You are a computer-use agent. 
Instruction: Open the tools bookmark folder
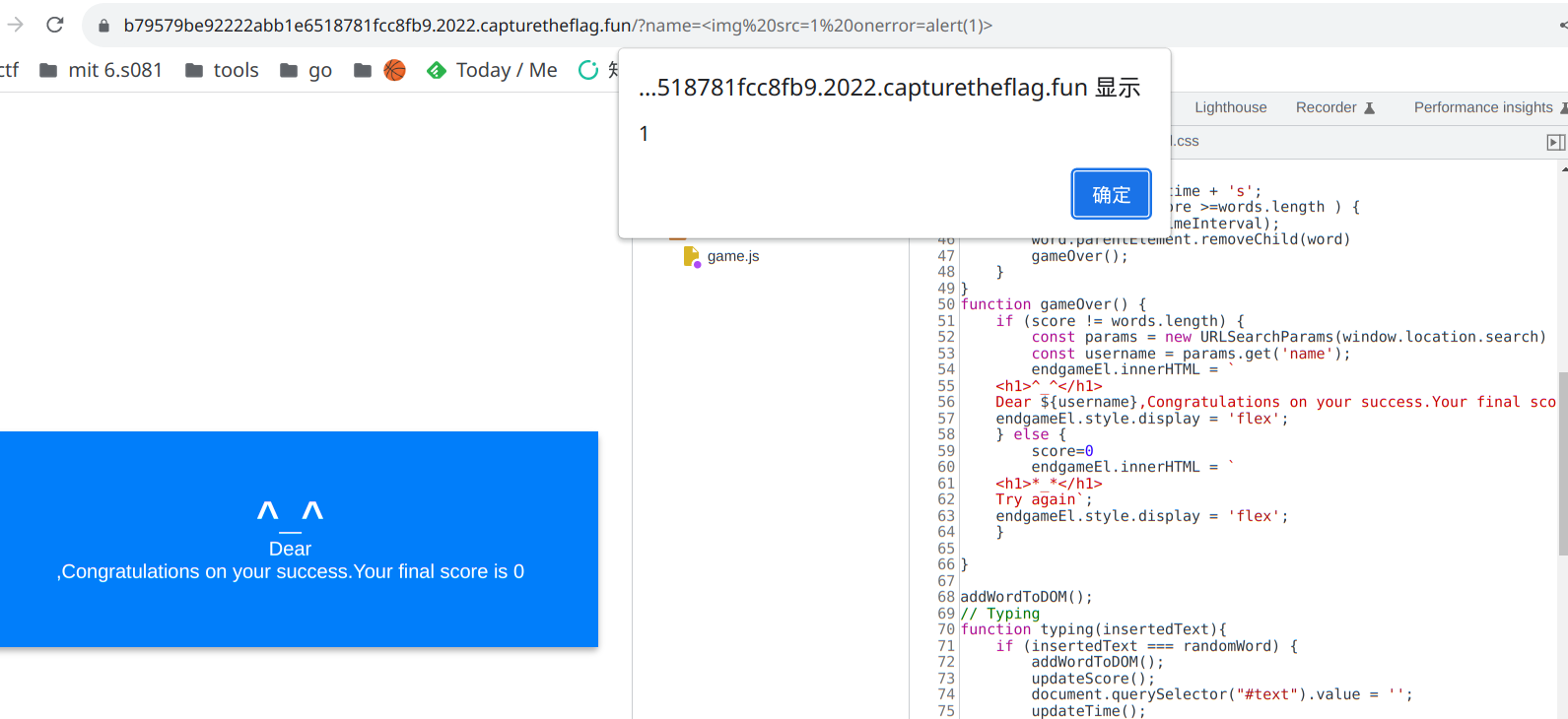point(222,70)
